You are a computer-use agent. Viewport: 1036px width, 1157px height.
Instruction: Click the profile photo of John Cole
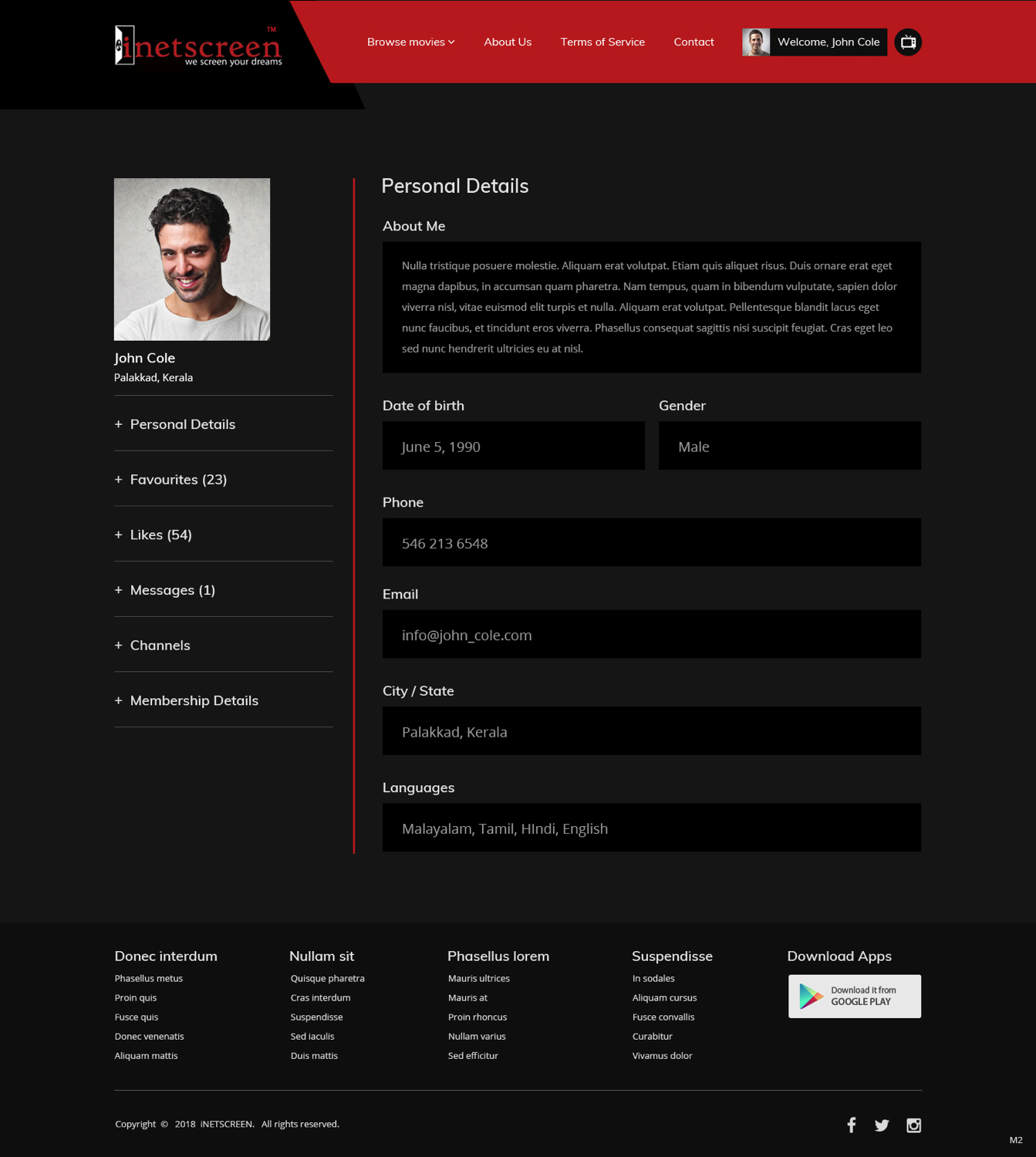click(191, 259)
